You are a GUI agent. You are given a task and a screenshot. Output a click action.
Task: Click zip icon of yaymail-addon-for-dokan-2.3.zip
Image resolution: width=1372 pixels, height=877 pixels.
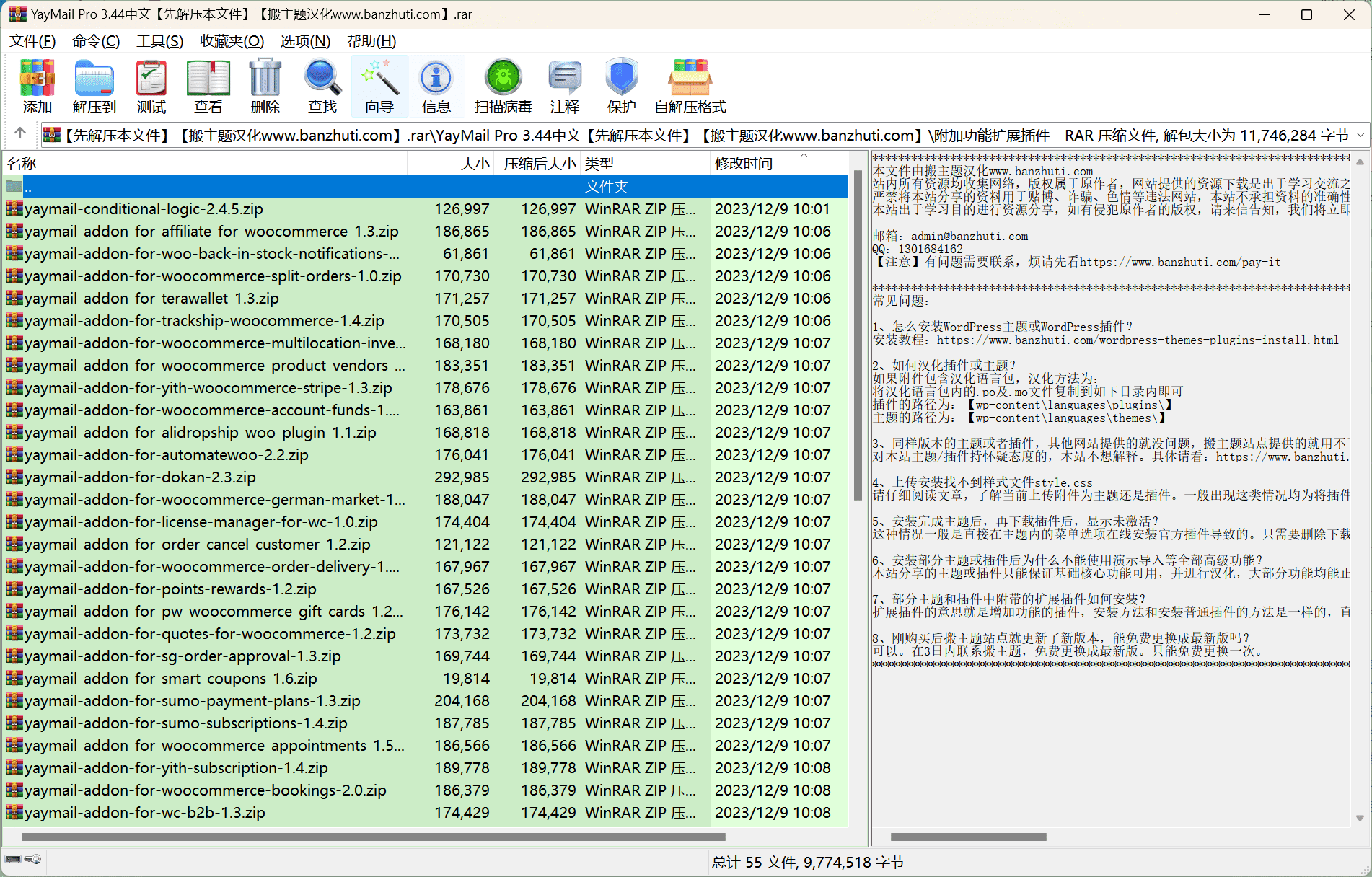(x=14, y=477)
